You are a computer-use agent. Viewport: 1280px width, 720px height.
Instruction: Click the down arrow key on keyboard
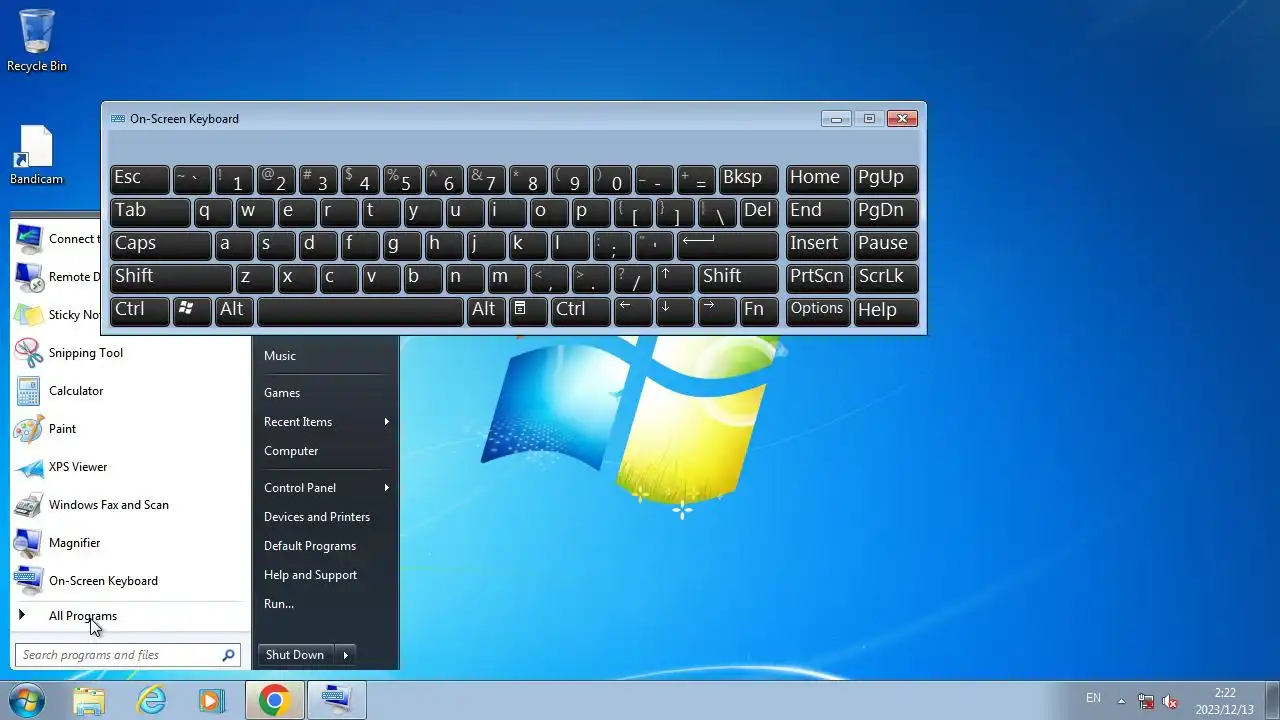click(675, 311)
